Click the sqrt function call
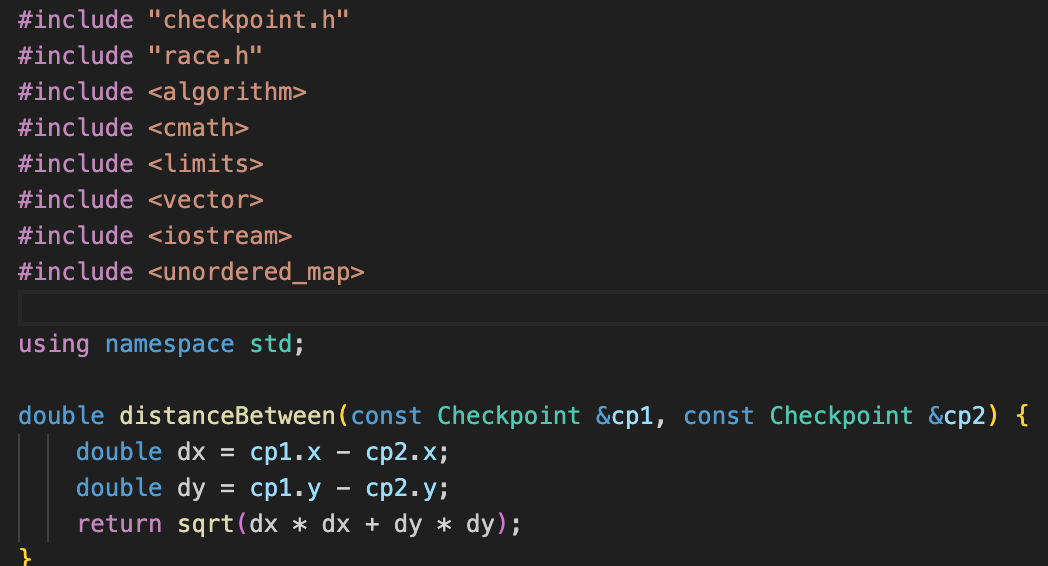 205,525
